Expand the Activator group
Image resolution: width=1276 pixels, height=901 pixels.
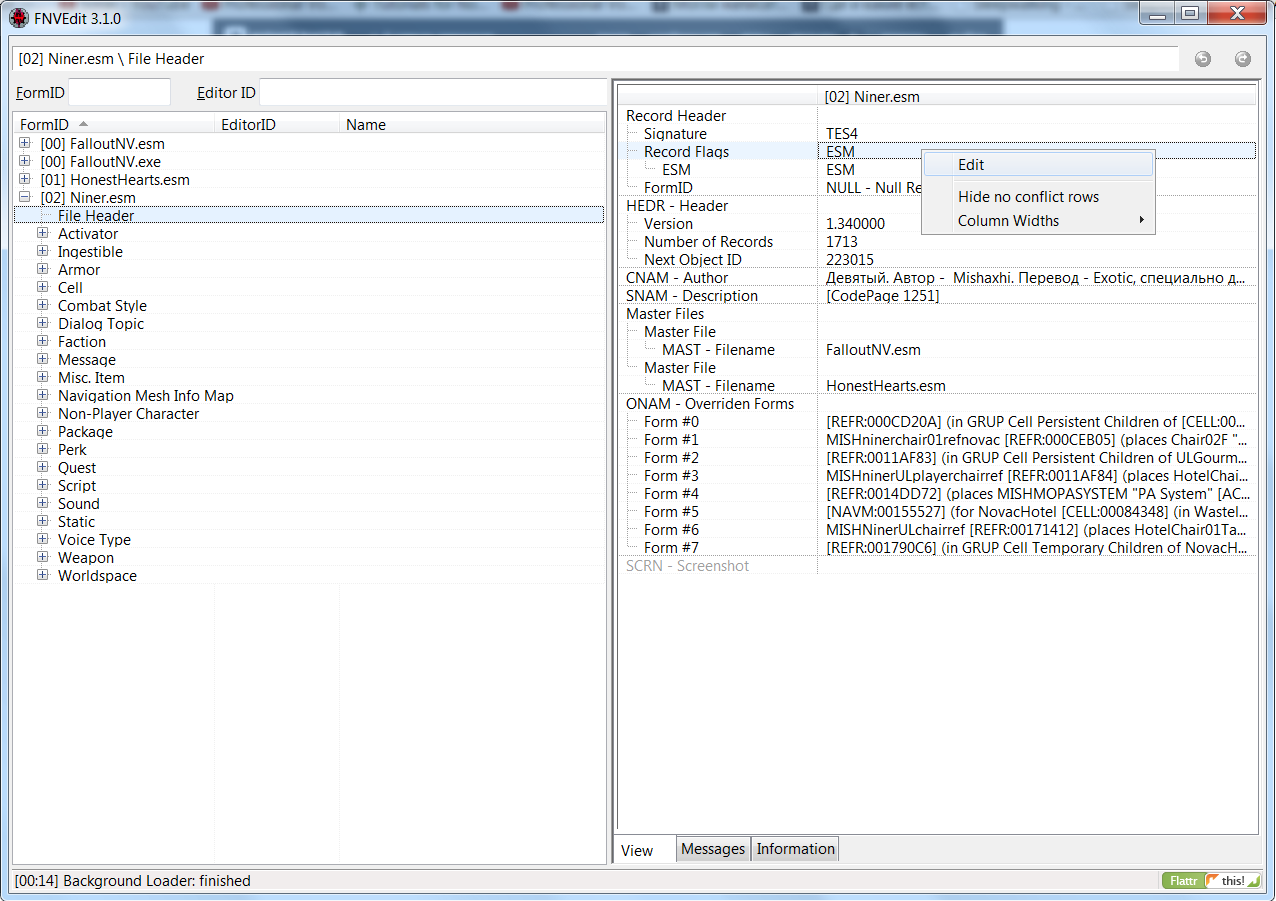[x=43, y=233]
